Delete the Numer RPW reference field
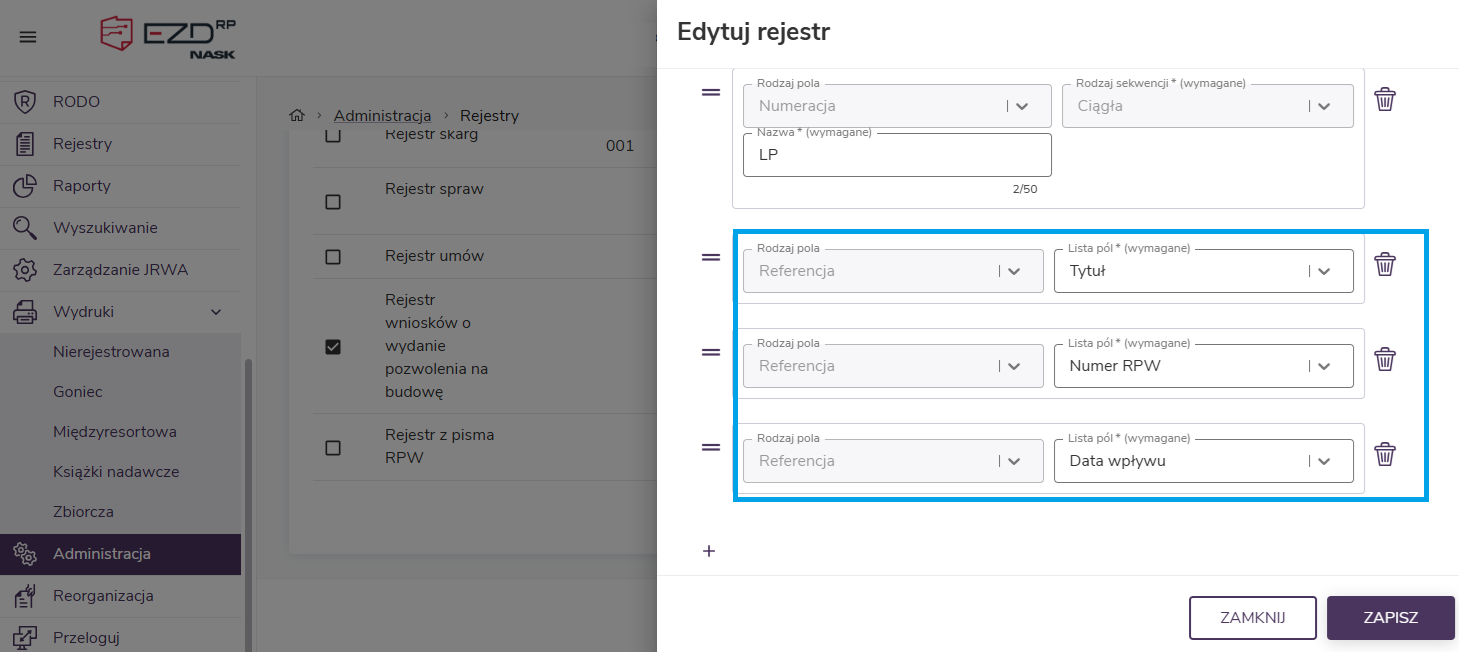The width and height of the screenshot is (1459, 652). coord(1385,359)
